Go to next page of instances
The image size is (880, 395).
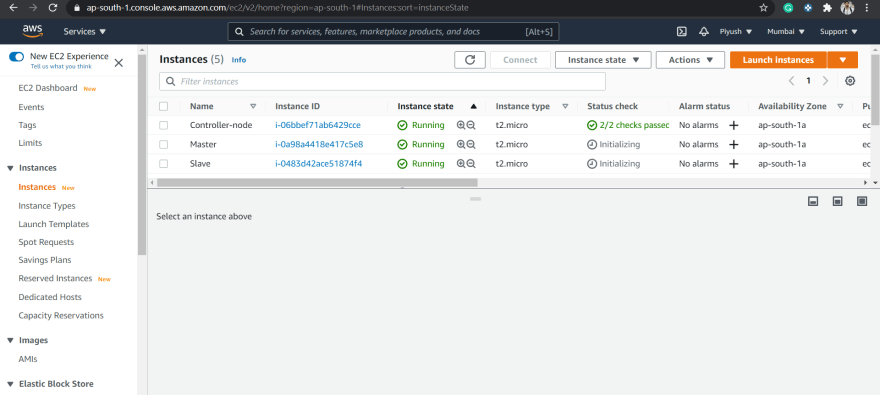pyautogui.click(x=825, y=81)
